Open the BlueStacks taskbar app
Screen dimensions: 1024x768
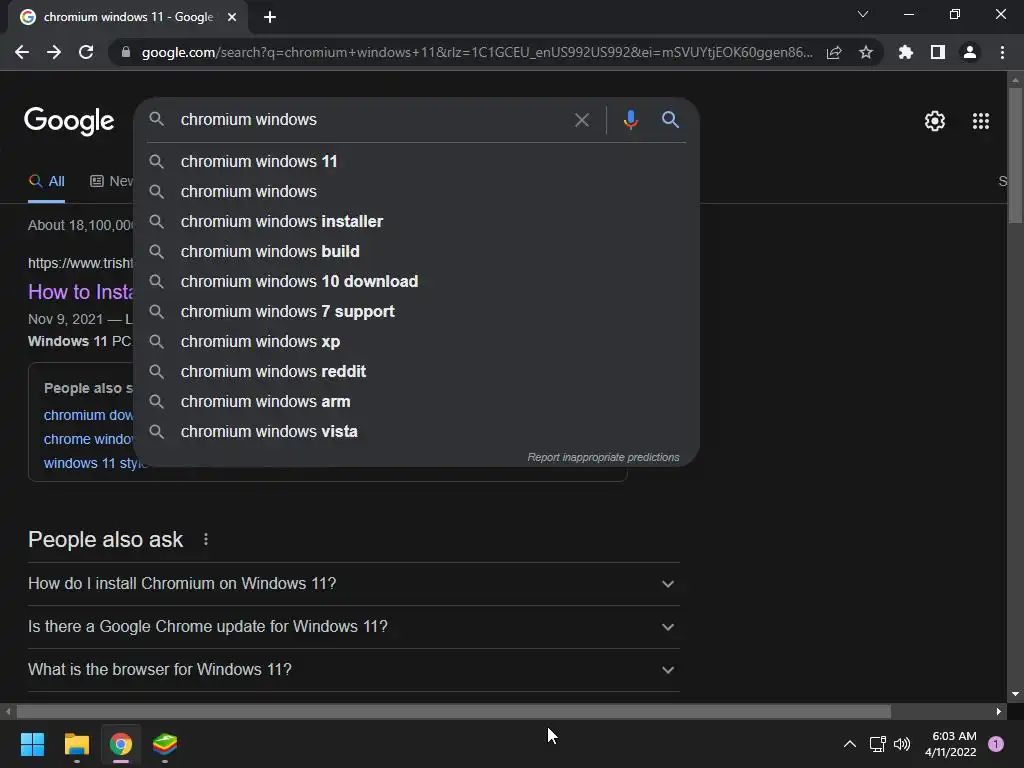[165, 744]
